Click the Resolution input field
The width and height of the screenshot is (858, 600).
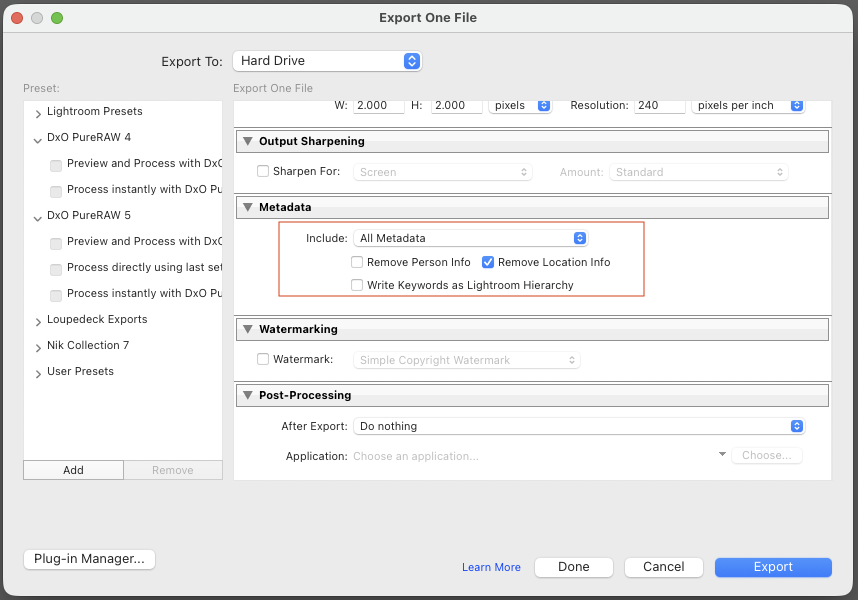point(660,105)
